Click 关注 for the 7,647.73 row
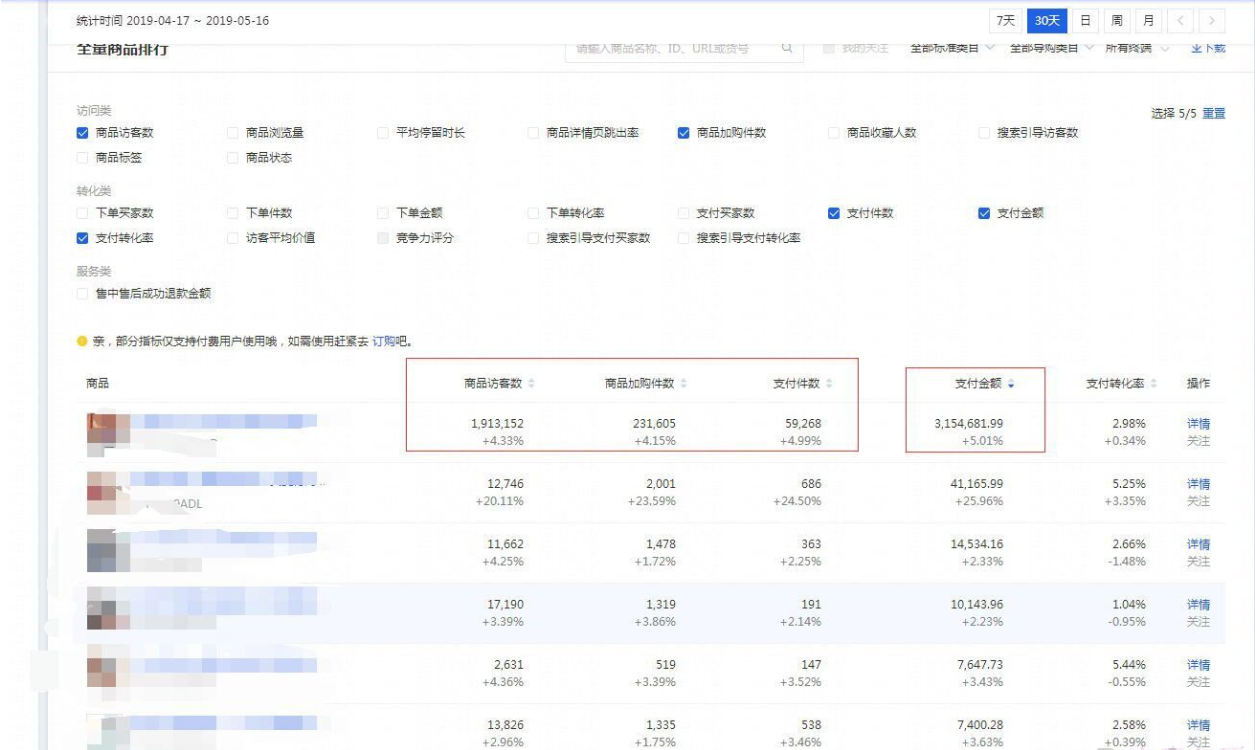 coord(1198,682)
